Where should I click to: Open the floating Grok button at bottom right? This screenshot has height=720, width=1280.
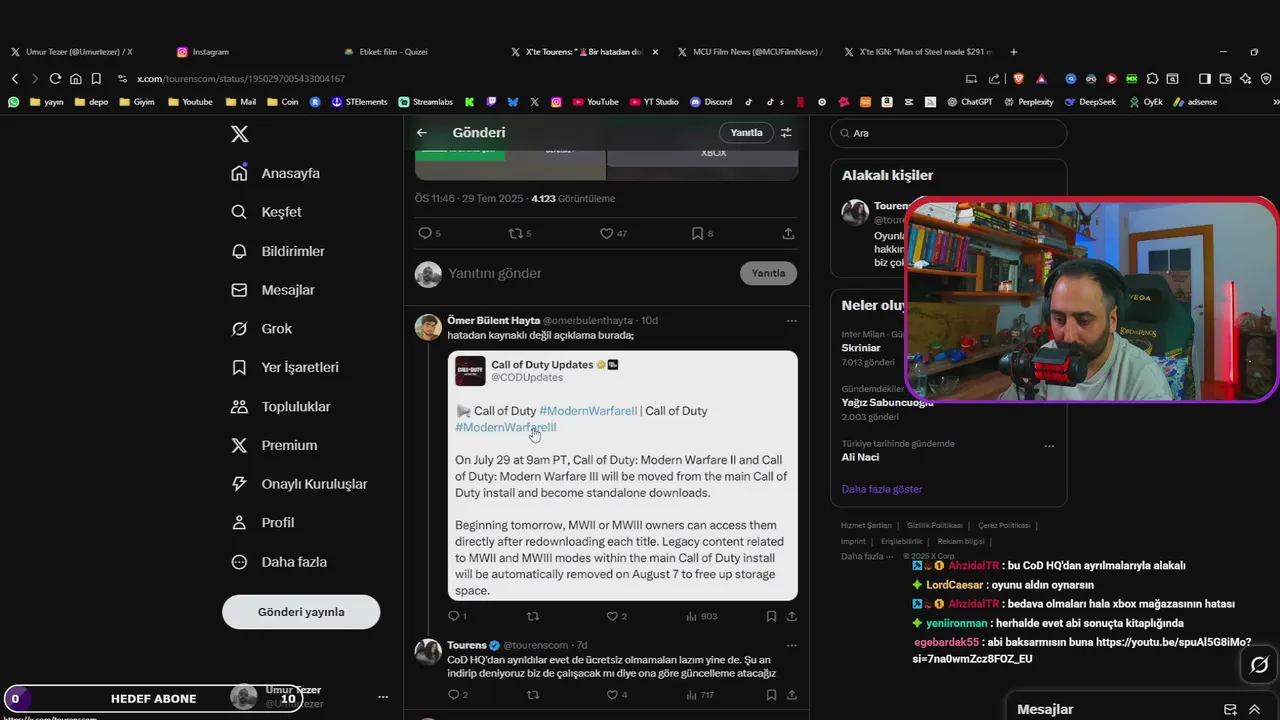[x=1259, y=665]
